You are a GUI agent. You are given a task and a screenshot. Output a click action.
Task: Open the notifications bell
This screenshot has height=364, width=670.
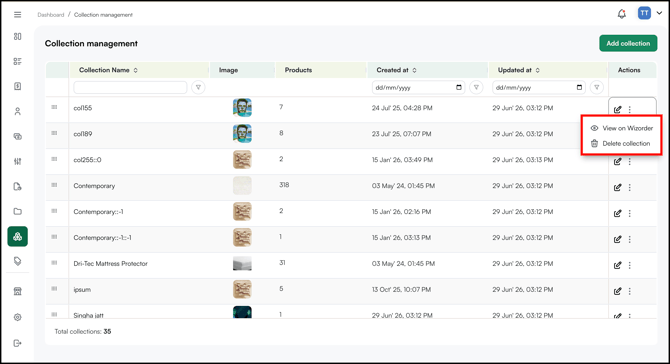(622, 14)
